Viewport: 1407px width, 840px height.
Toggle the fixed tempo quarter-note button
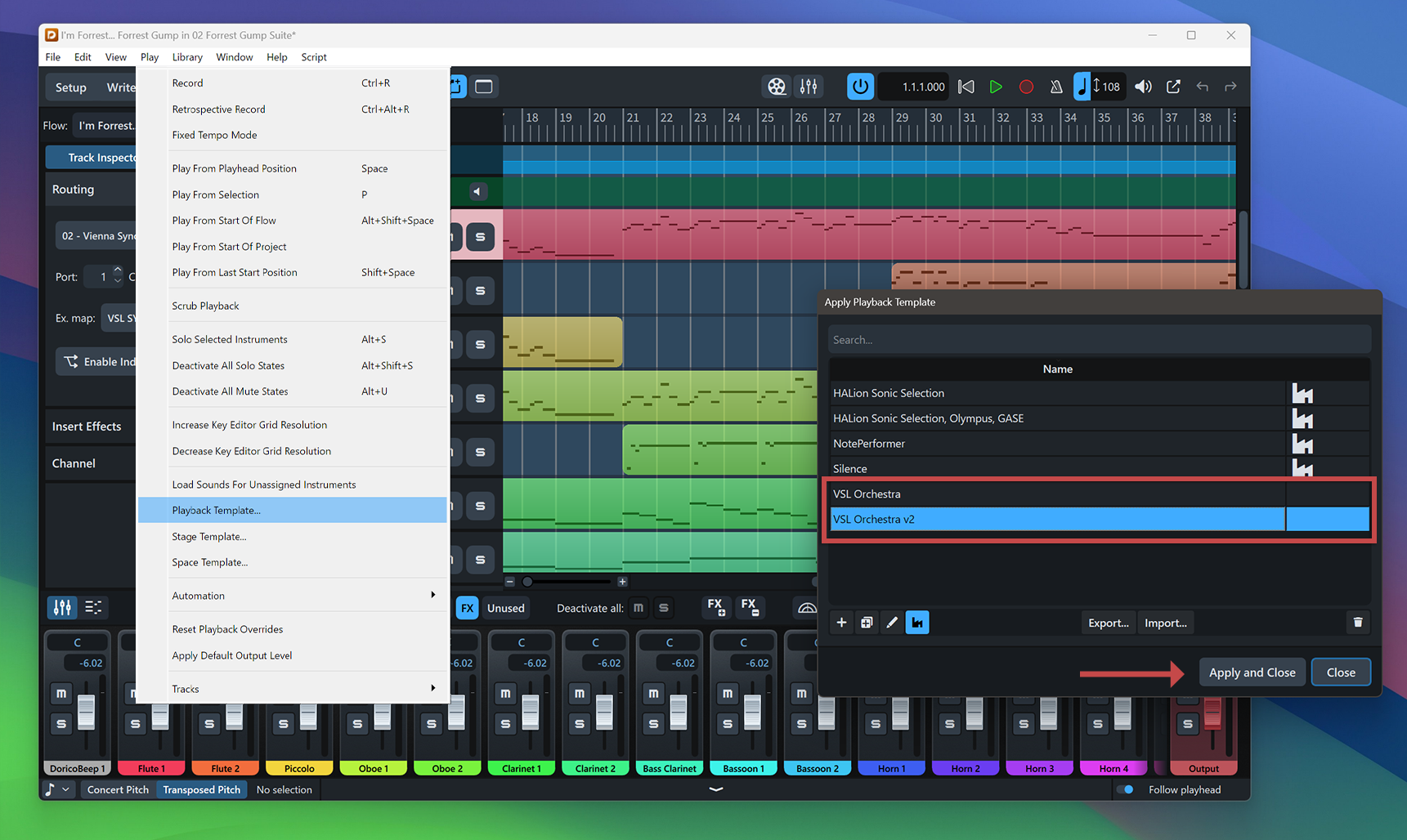[1082, 87]
